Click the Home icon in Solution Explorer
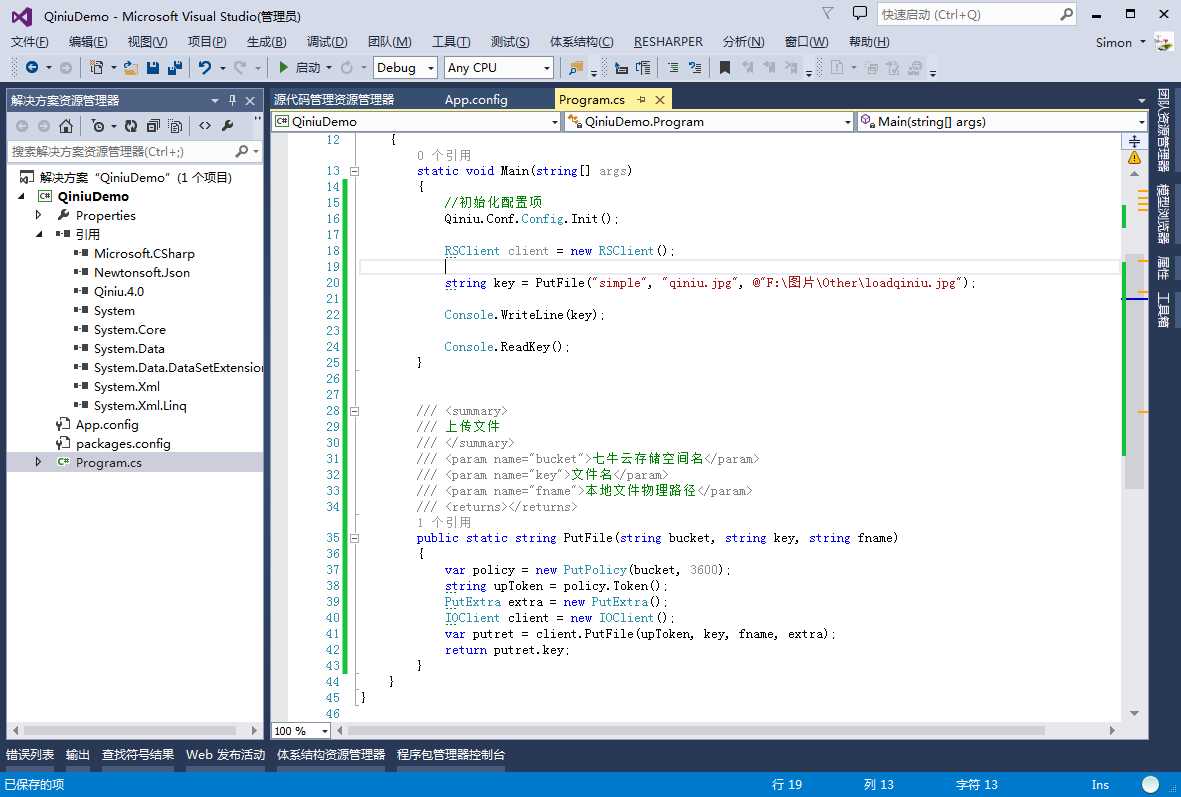 (66, 126)
